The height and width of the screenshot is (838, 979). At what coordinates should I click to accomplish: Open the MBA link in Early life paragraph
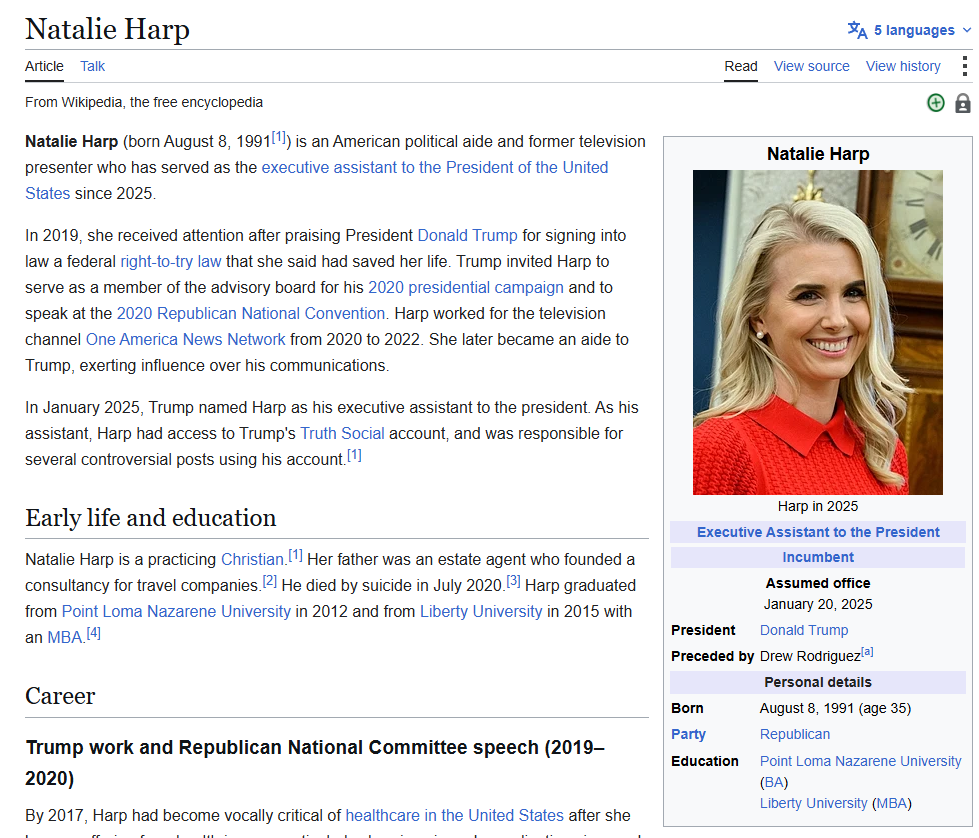point(65,638)
